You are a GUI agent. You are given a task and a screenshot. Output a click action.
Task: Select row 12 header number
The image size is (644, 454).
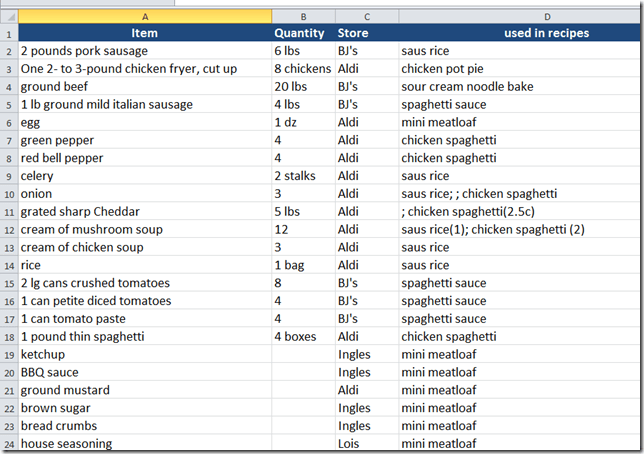pos(9,229)
